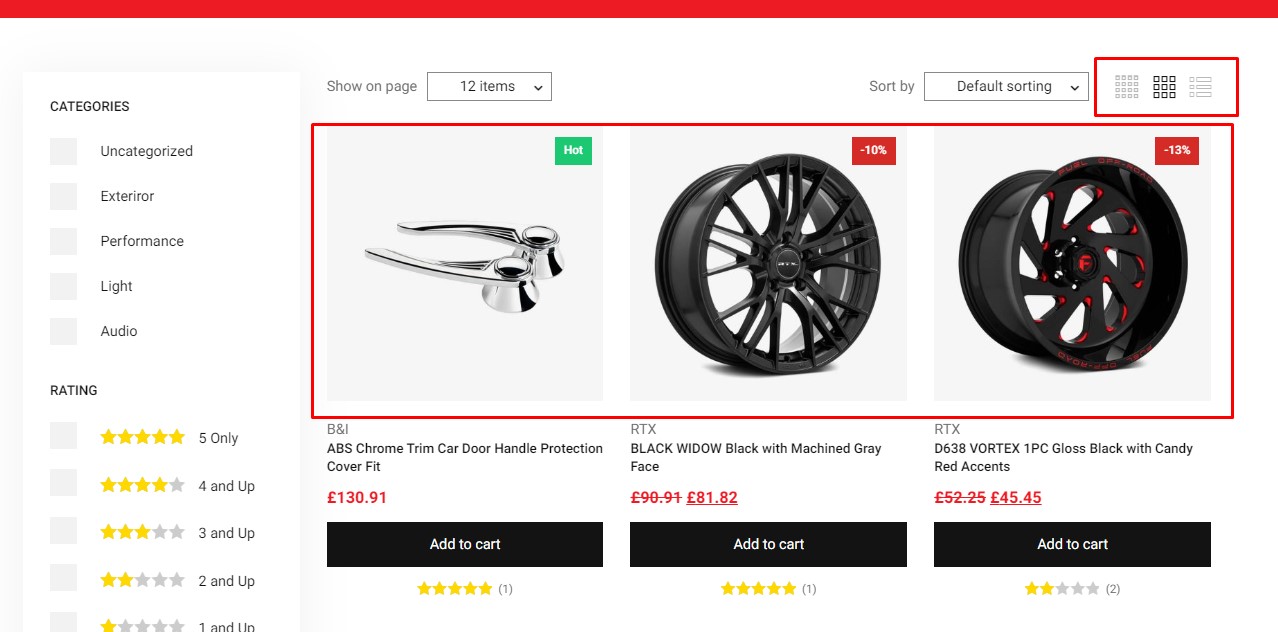Click the -13% discount badge

1177,150
